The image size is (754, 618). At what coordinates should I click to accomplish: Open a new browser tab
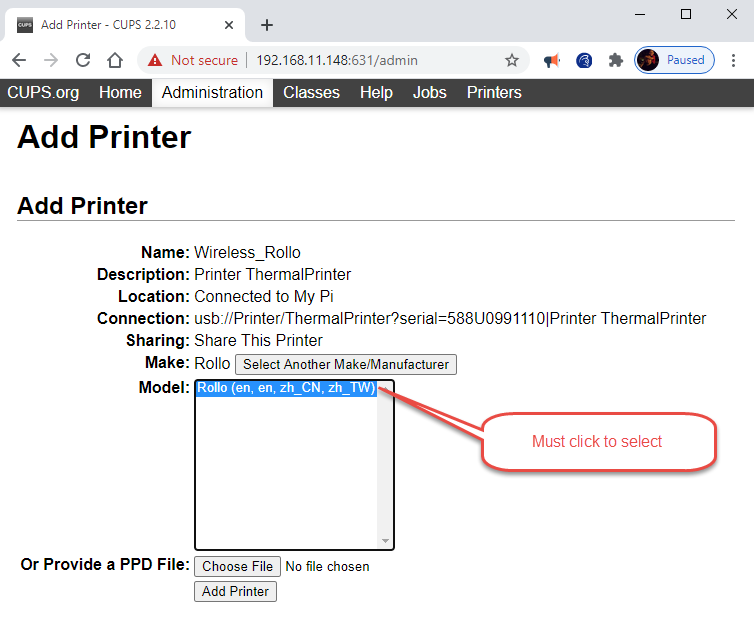(x=267, y=25)
